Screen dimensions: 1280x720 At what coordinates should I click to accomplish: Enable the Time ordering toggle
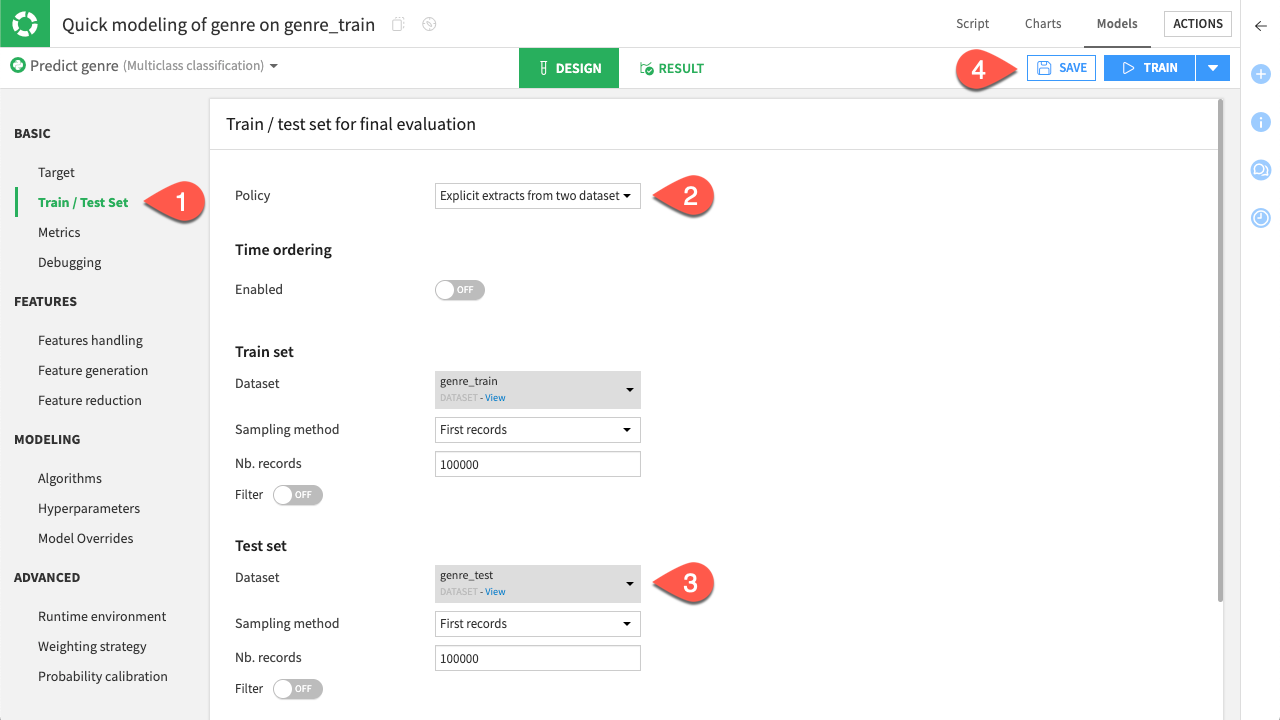[x=459, y=289]
